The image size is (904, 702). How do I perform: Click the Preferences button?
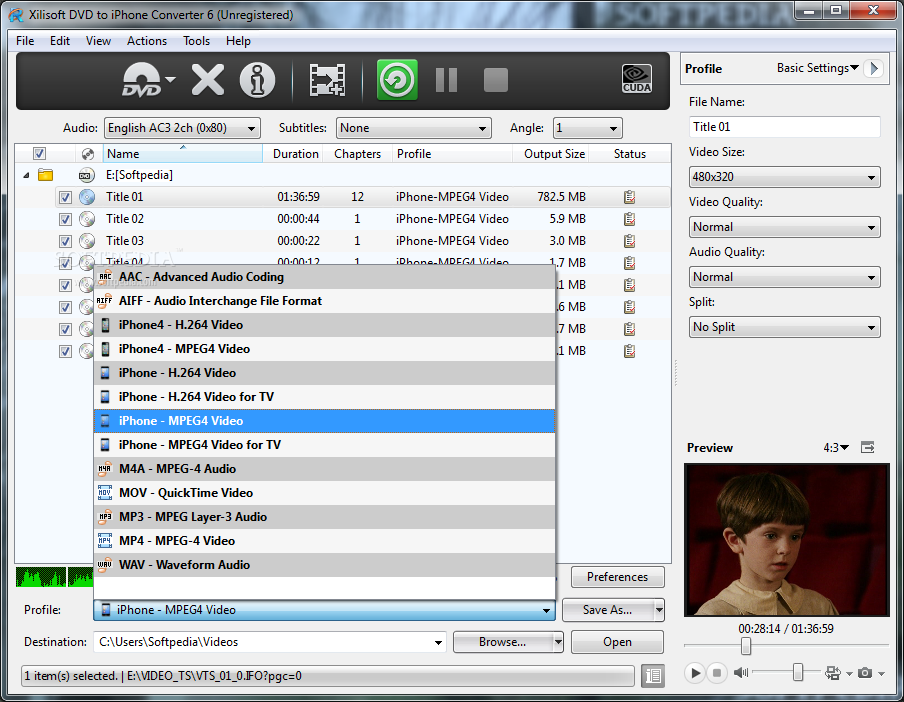tap(617, 577)
